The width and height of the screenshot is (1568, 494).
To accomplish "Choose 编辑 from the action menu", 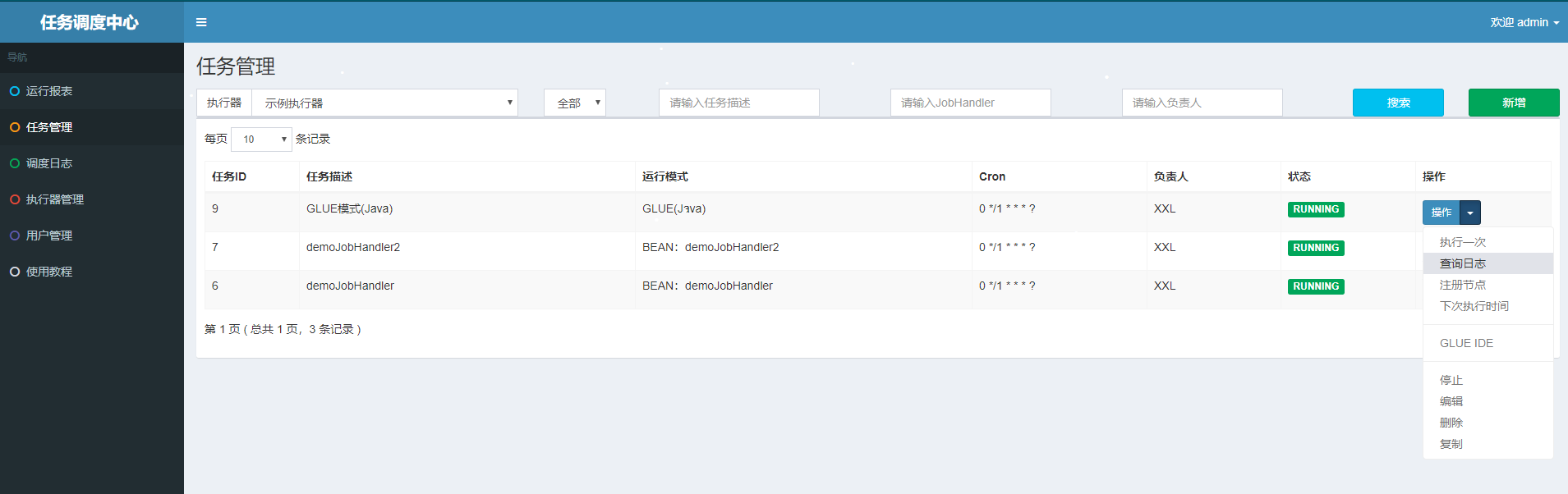I will coord(1488,401).
